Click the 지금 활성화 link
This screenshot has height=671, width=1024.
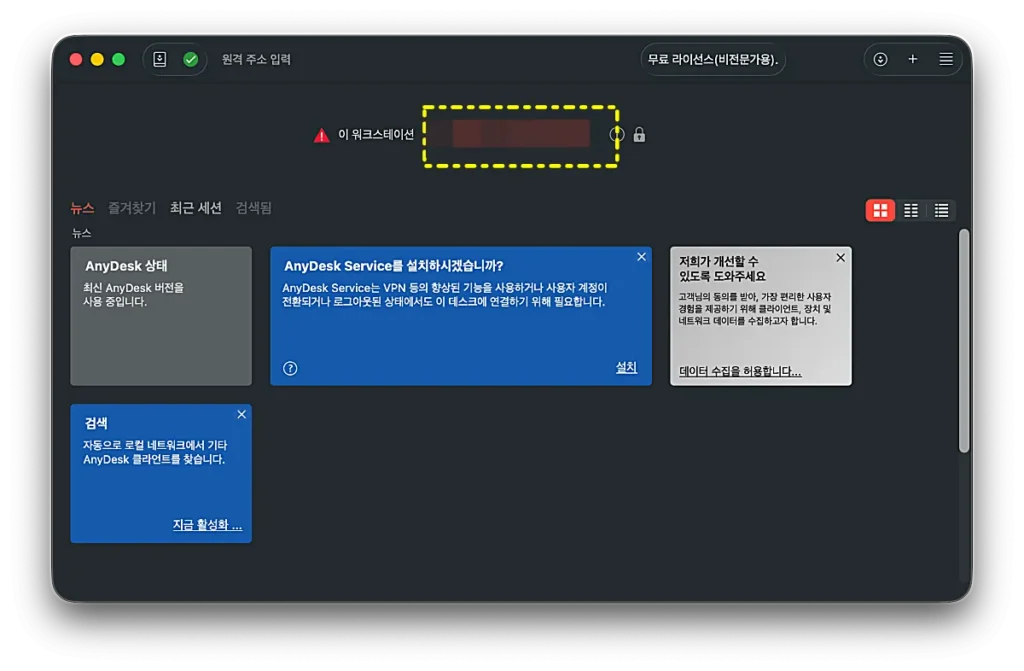[x=207, y=525]
